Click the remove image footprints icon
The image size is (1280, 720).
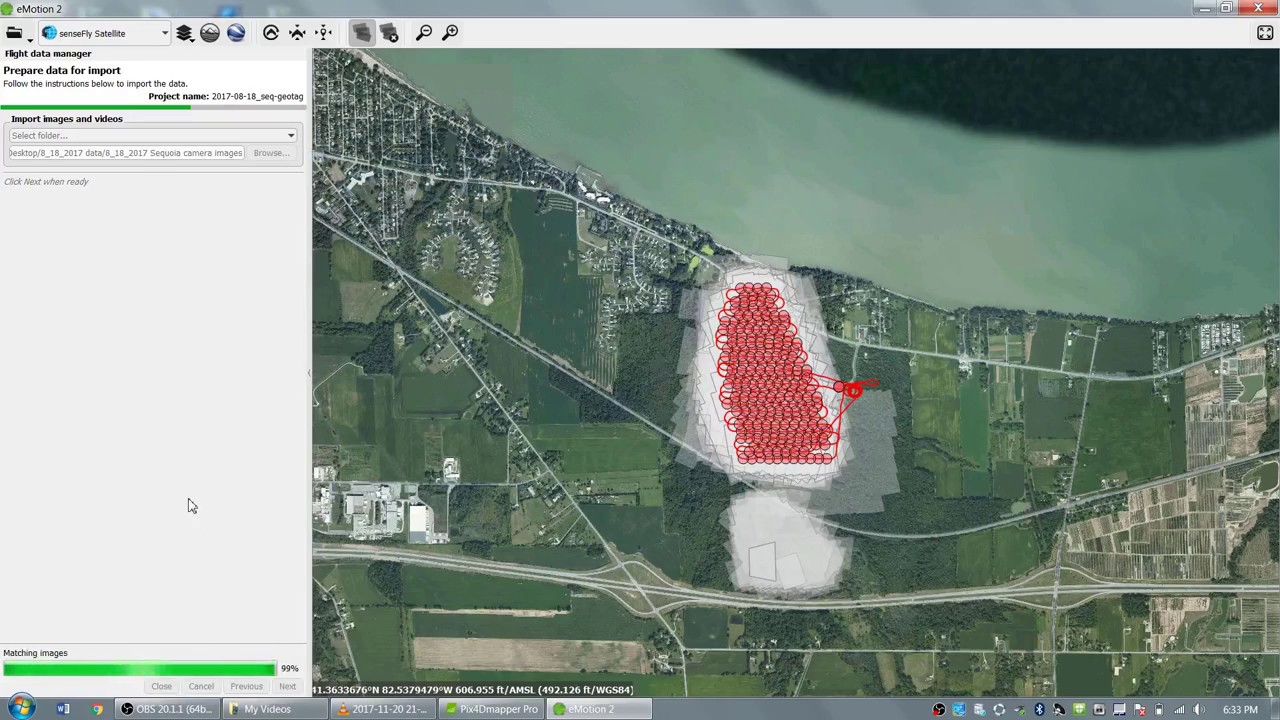pyautogui.click(x=389, y=33)
